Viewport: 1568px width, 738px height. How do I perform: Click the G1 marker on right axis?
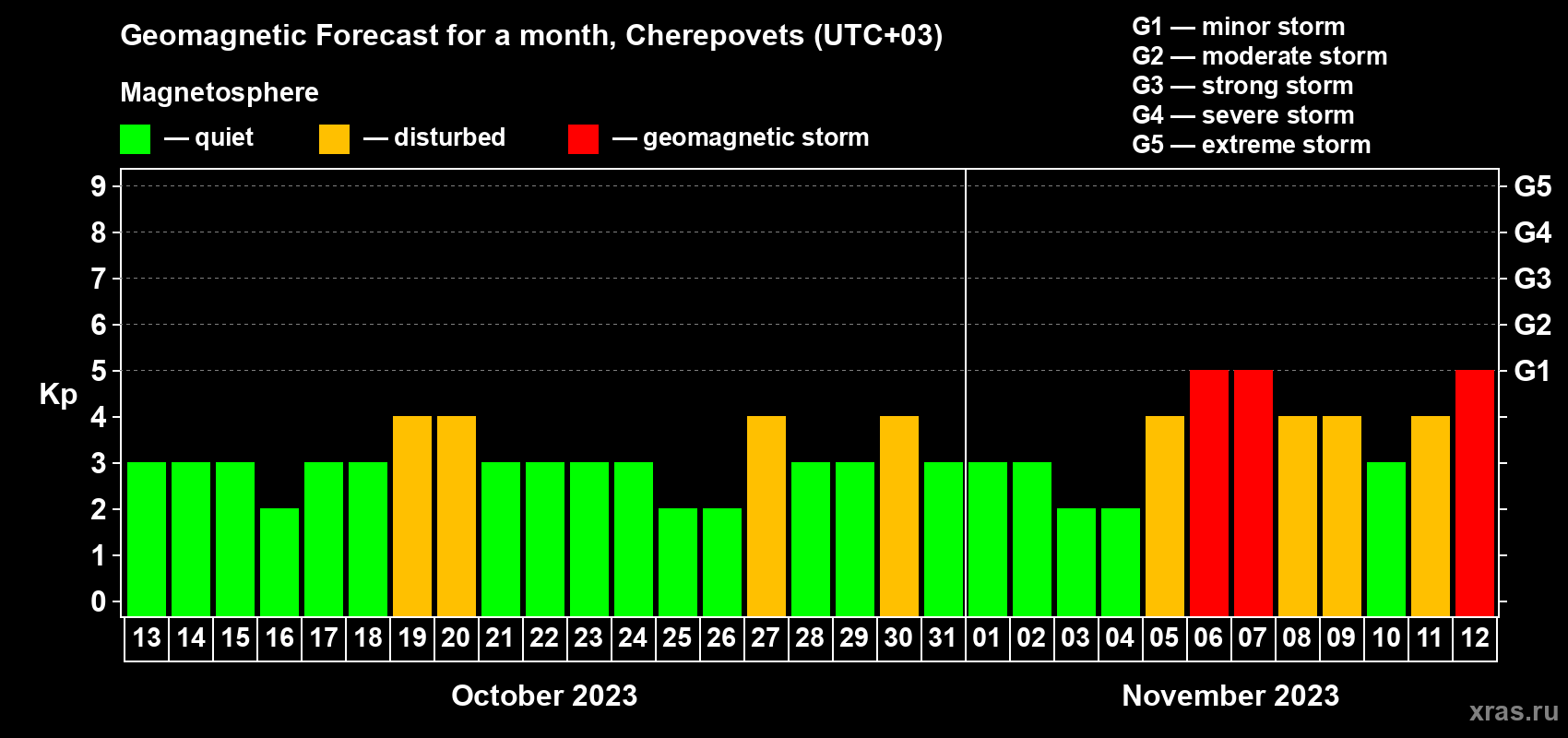coord(1533,371)
